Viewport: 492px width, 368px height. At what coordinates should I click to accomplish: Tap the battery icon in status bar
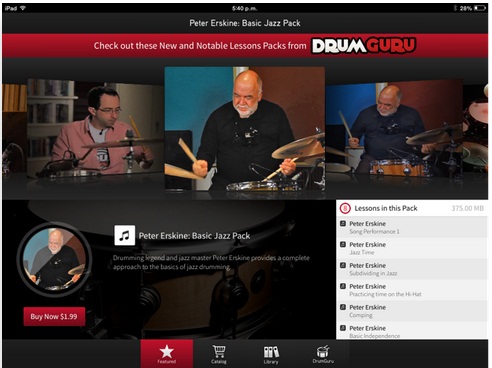tap(480, 8)
